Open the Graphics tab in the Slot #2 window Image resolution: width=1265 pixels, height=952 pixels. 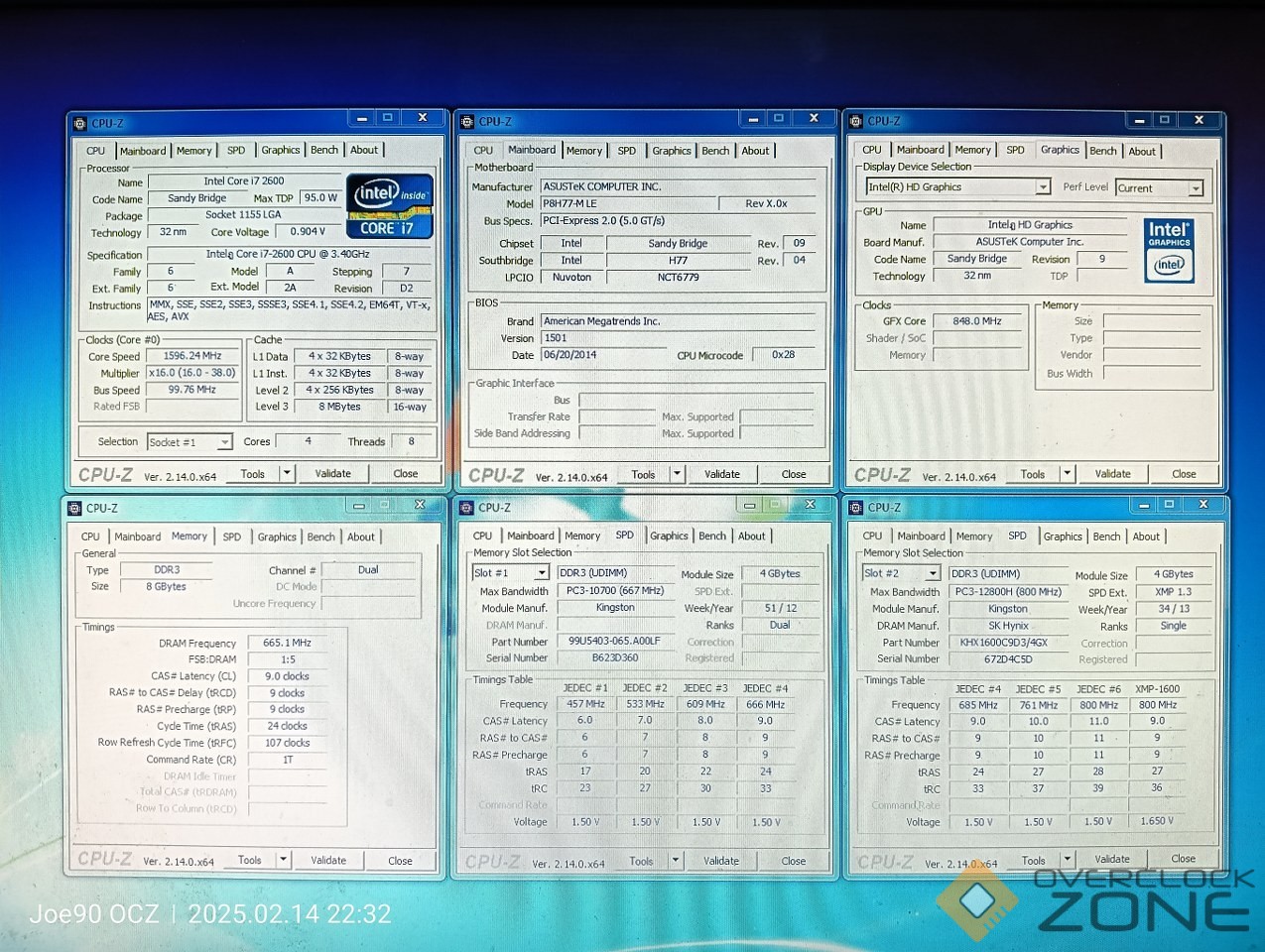tap(1063, 536)
